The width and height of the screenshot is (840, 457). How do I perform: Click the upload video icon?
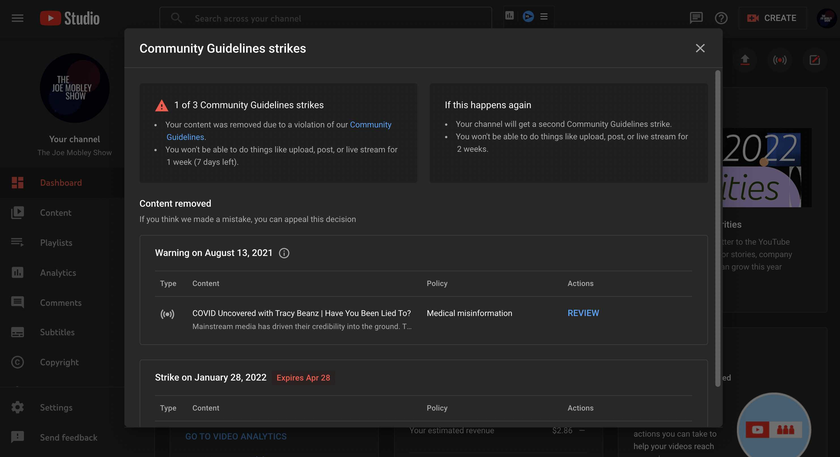coord(745,60)
